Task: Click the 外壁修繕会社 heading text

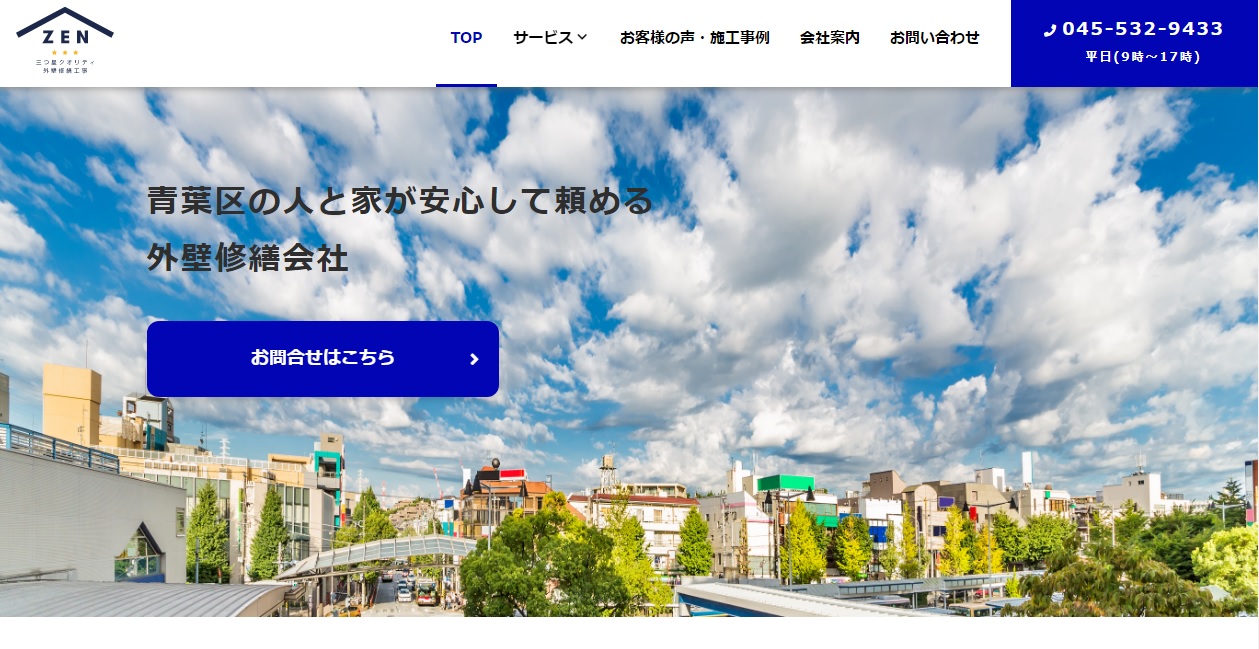Action: (247, 259)
